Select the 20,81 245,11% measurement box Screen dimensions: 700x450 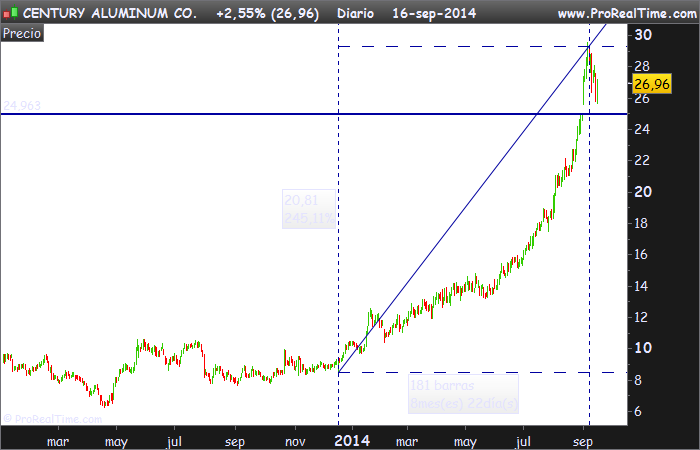[x=309, y=209]
